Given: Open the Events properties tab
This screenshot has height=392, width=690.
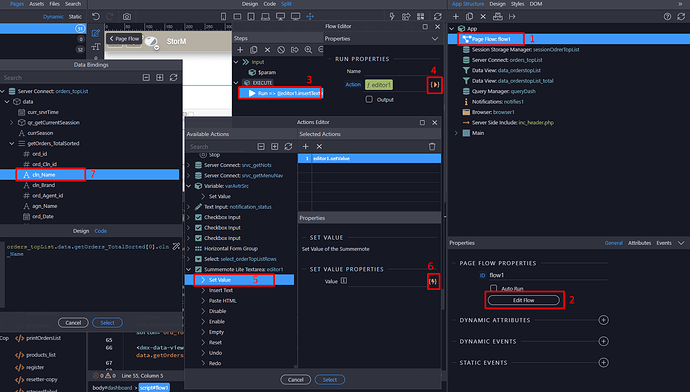Looking at the screenshot, I should tap(664, 243).
